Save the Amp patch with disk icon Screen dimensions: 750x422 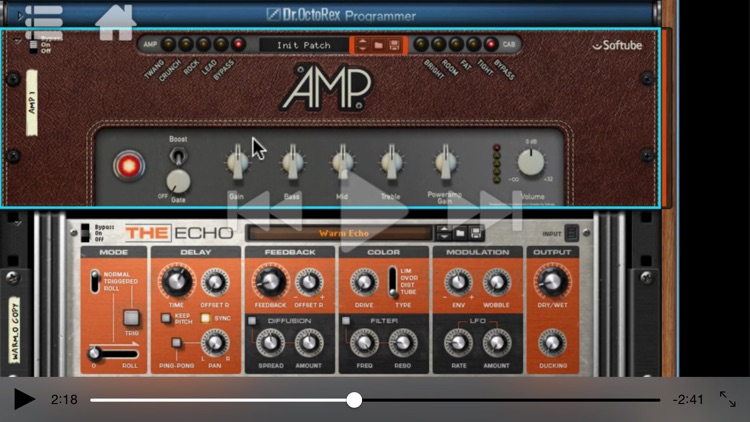394,45
